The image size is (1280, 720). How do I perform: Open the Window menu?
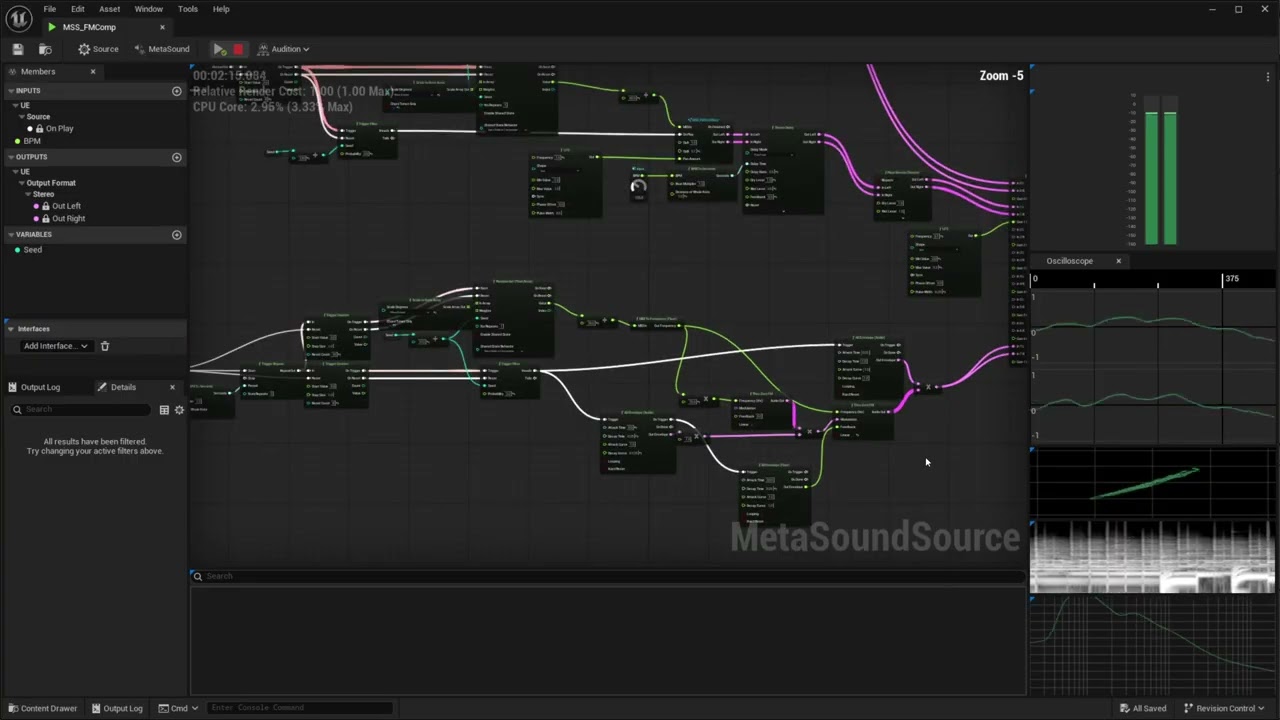coord(148,9)
